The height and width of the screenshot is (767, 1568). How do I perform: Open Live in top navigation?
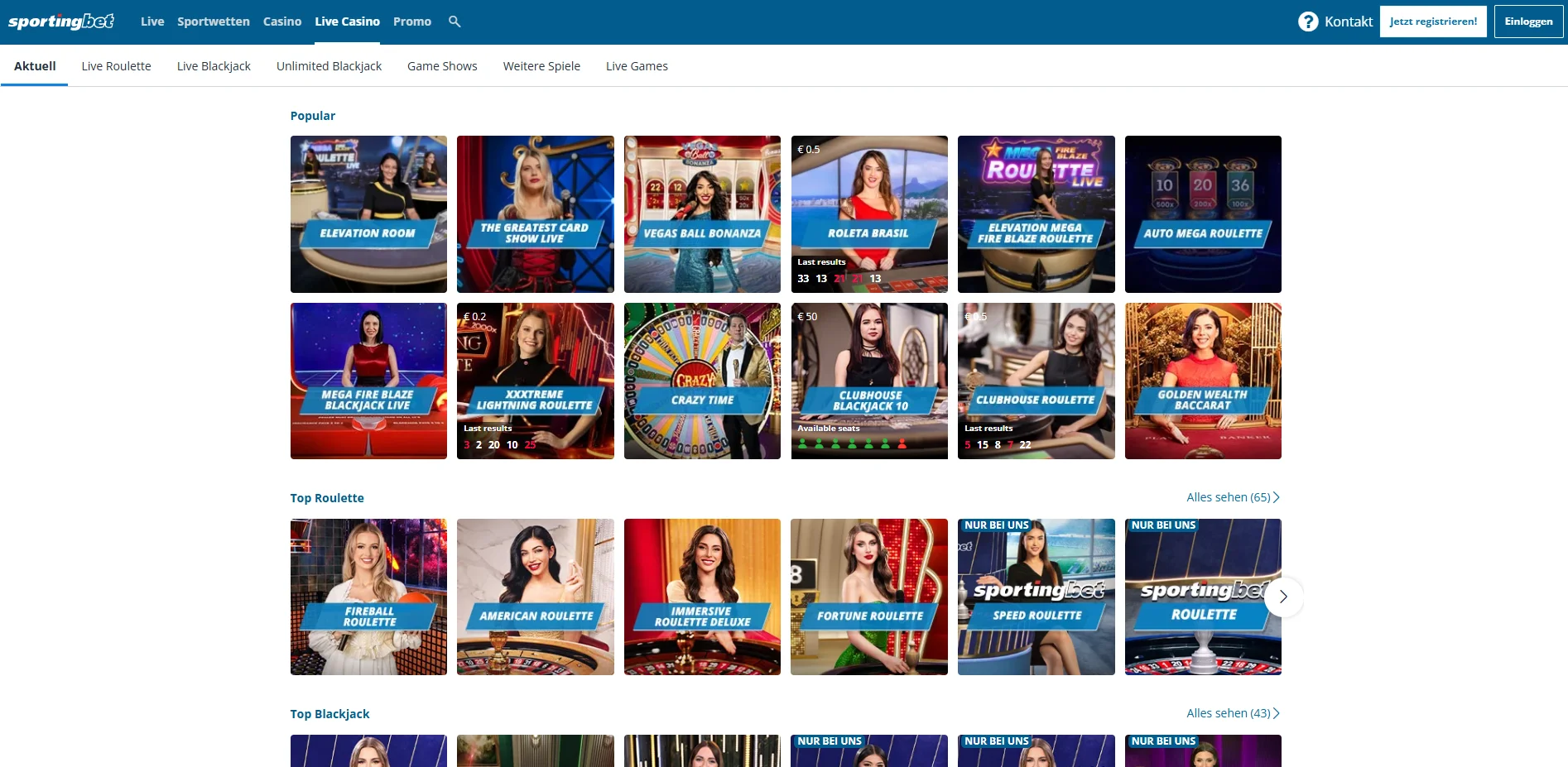coord(152,22)
